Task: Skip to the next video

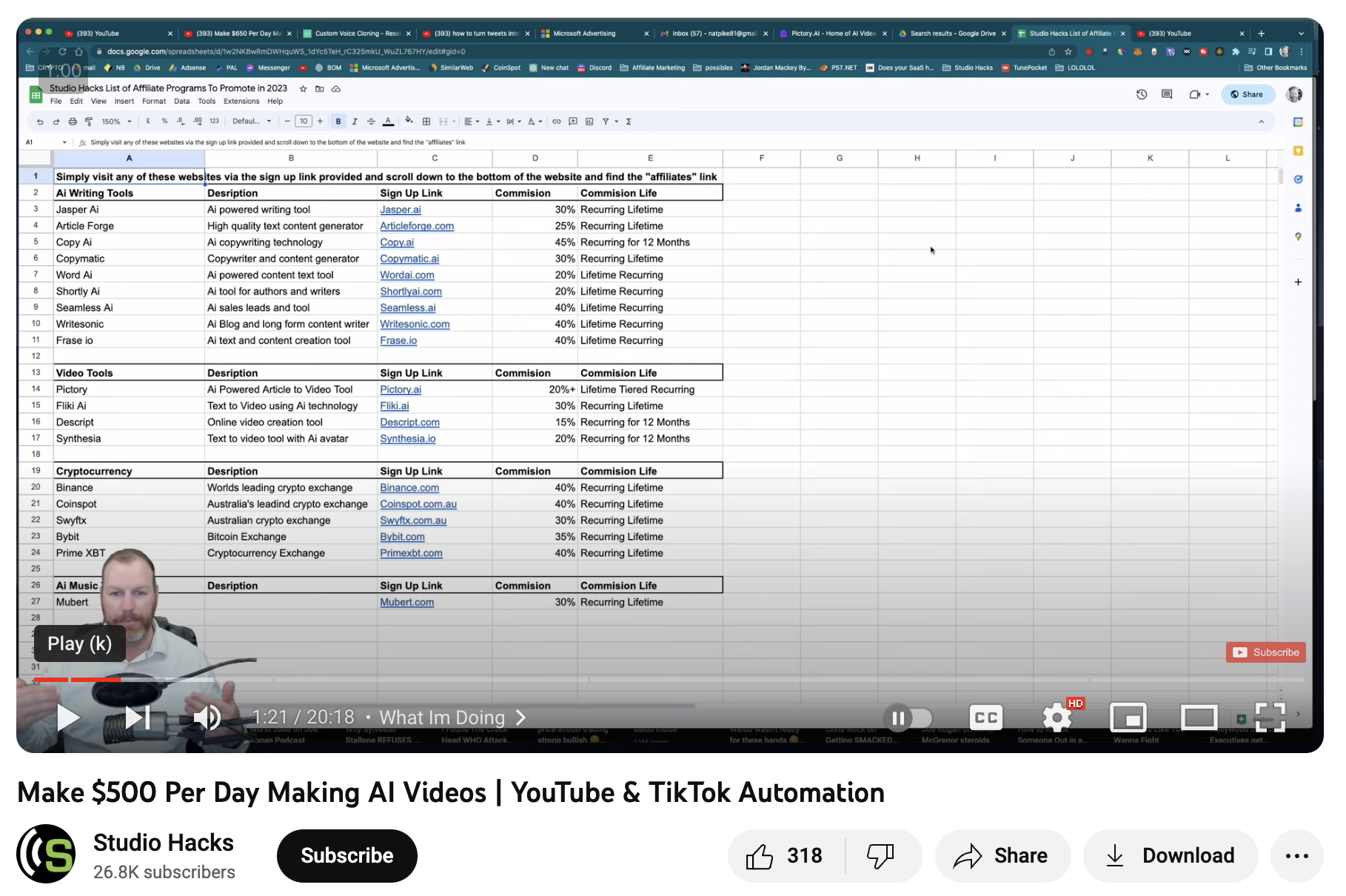Action: pyautogui.click(x=137, y=718)
